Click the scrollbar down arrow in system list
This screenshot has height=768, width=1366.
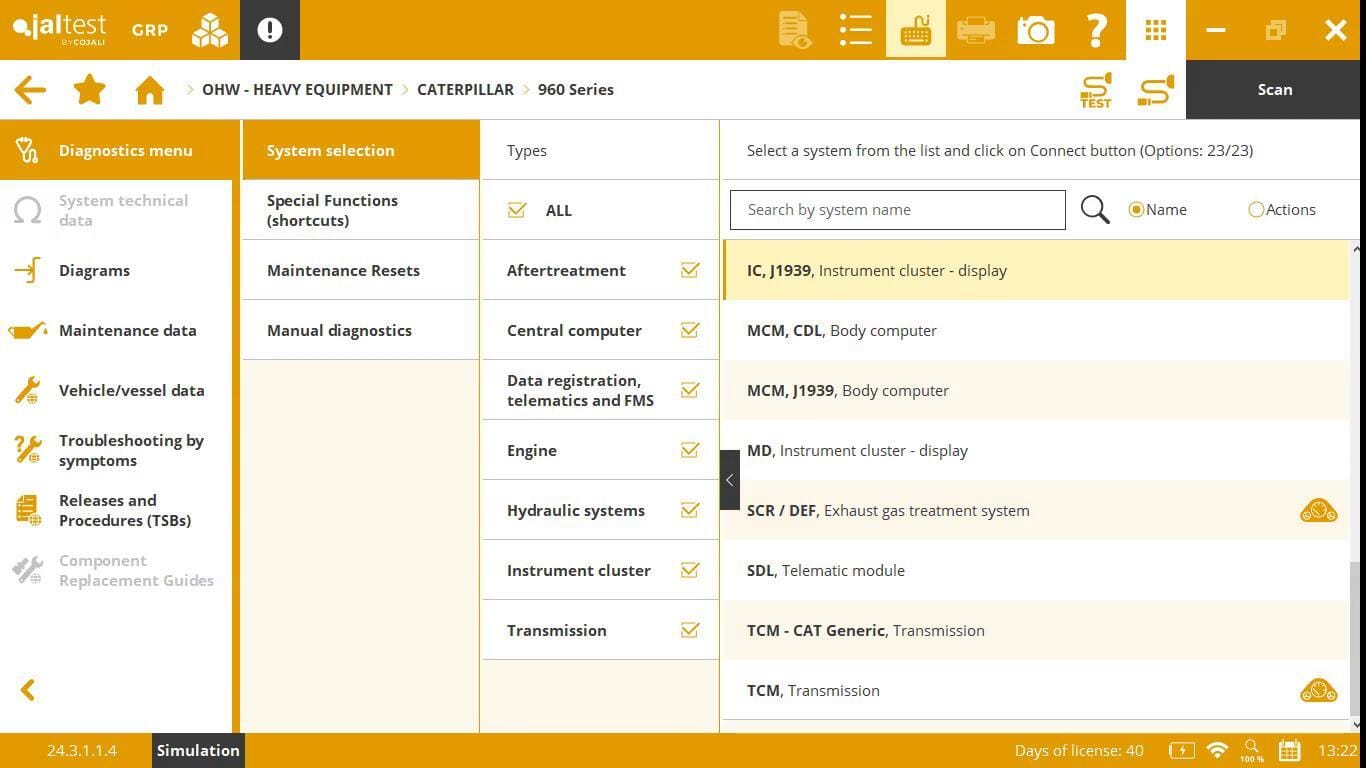[x=1356, y=724]
